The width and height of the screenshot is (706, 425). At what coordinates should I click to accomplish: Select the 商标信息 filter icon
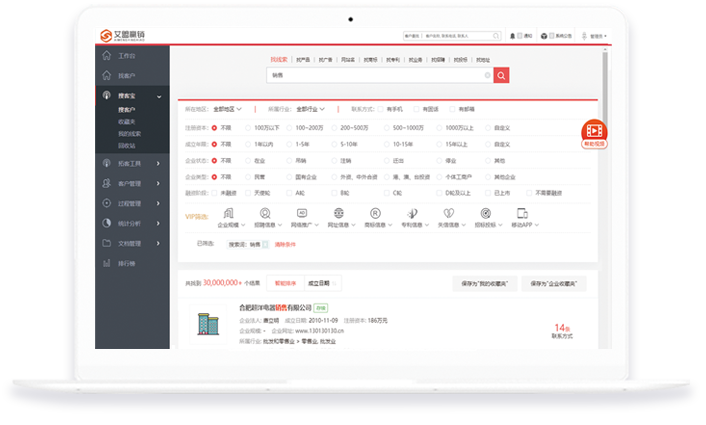coord(375,214)
